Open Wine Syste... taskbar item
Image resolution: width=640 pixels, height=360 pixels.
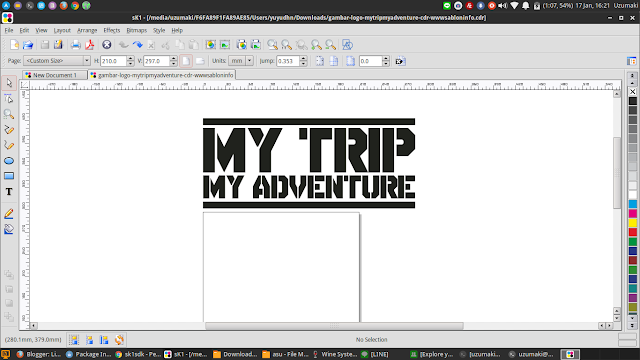click(335, 354)
